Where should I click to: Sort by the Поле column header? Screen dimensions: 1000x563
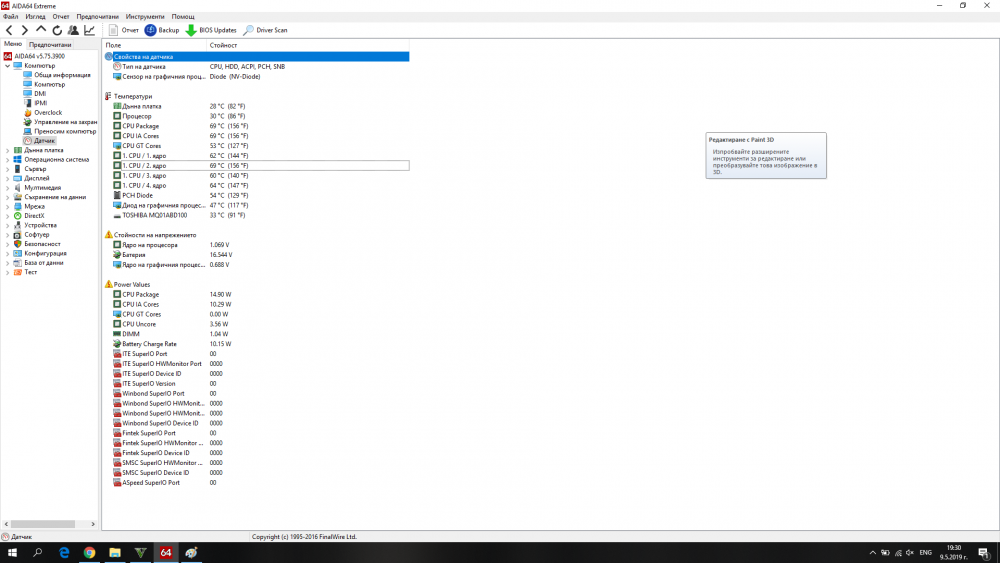pyautogui.click(x=155, y=45)
